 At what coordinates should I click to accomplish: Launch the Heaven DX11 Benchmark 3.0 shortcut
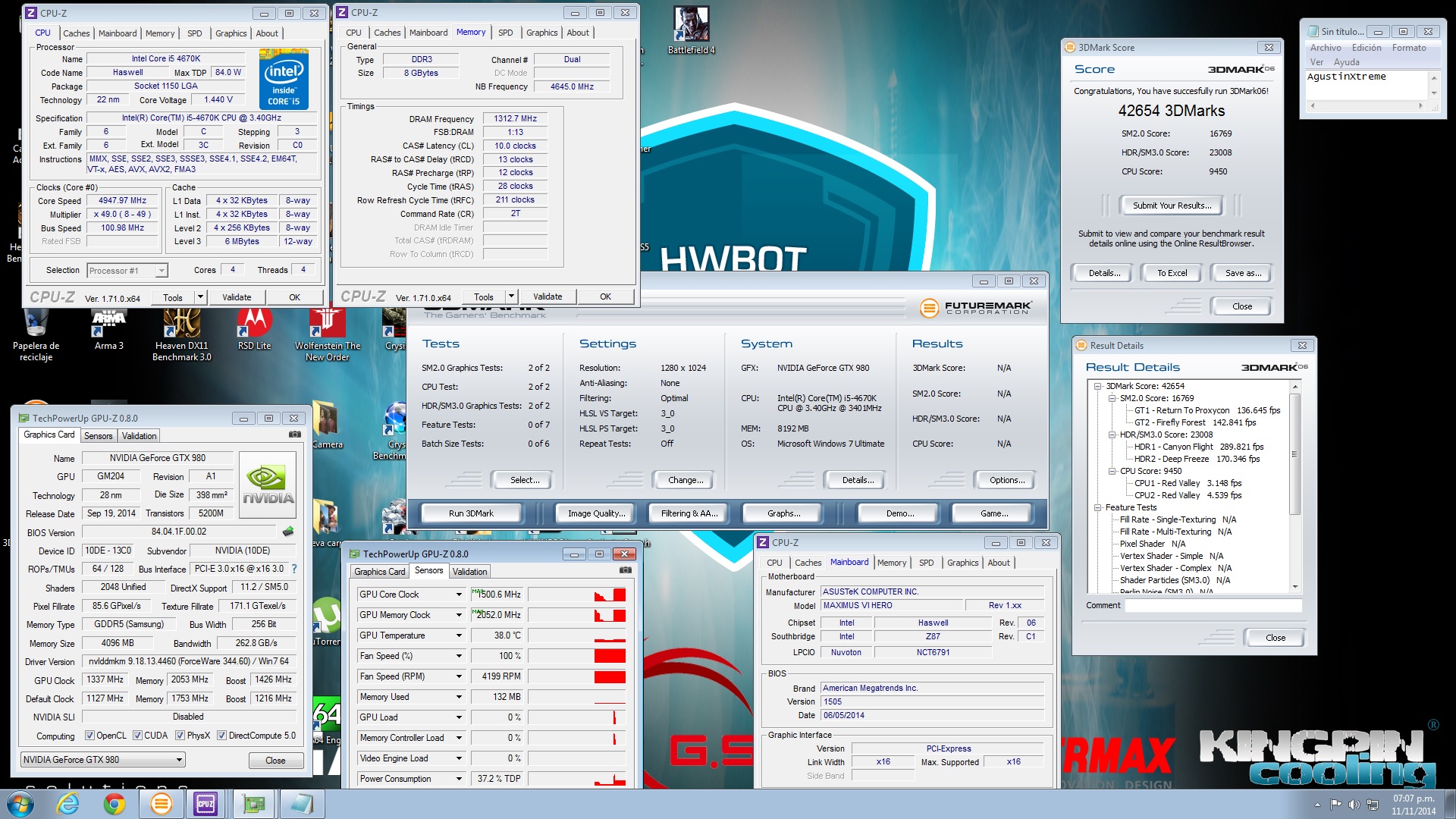pyautogui.click(x=182, y=336)
